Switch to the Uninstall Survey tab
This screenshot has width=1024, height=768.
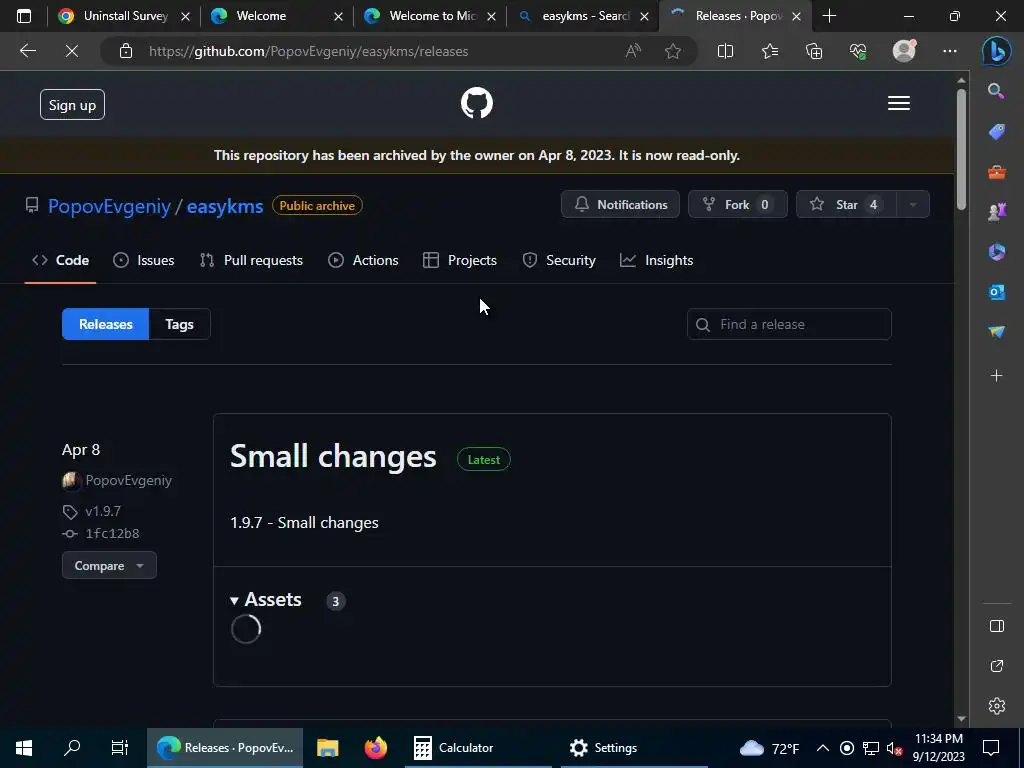124,16
